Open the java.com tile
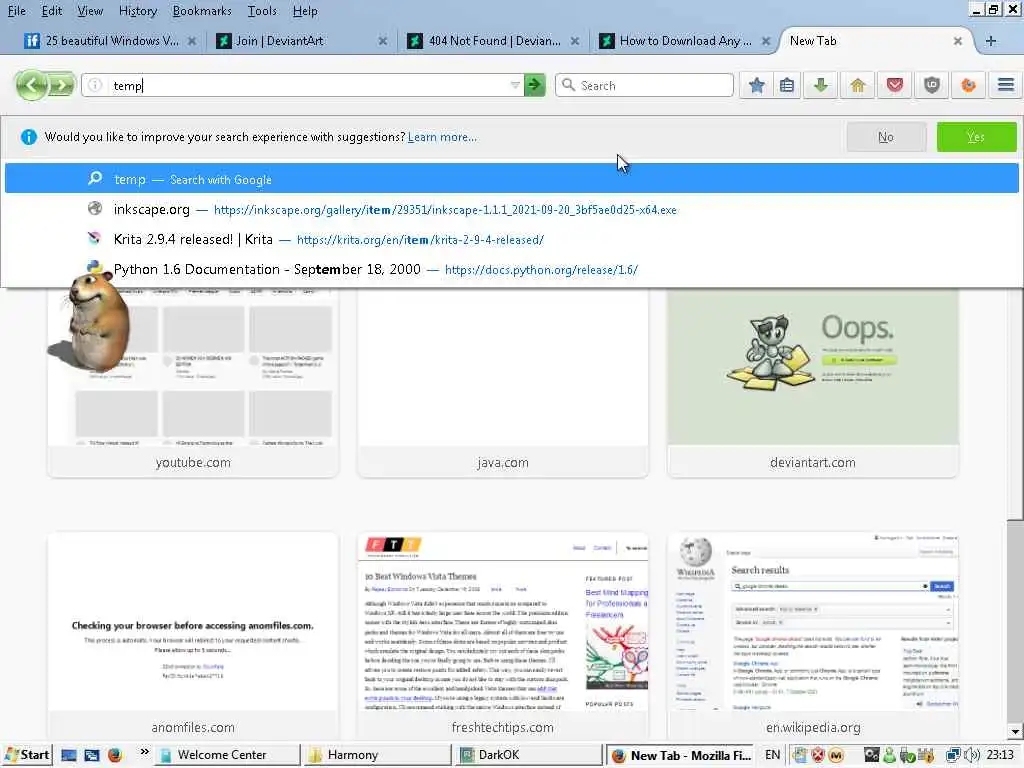The height and width of the screenshot is (768, 1024). pyautogui.click(x=502, y=383)
